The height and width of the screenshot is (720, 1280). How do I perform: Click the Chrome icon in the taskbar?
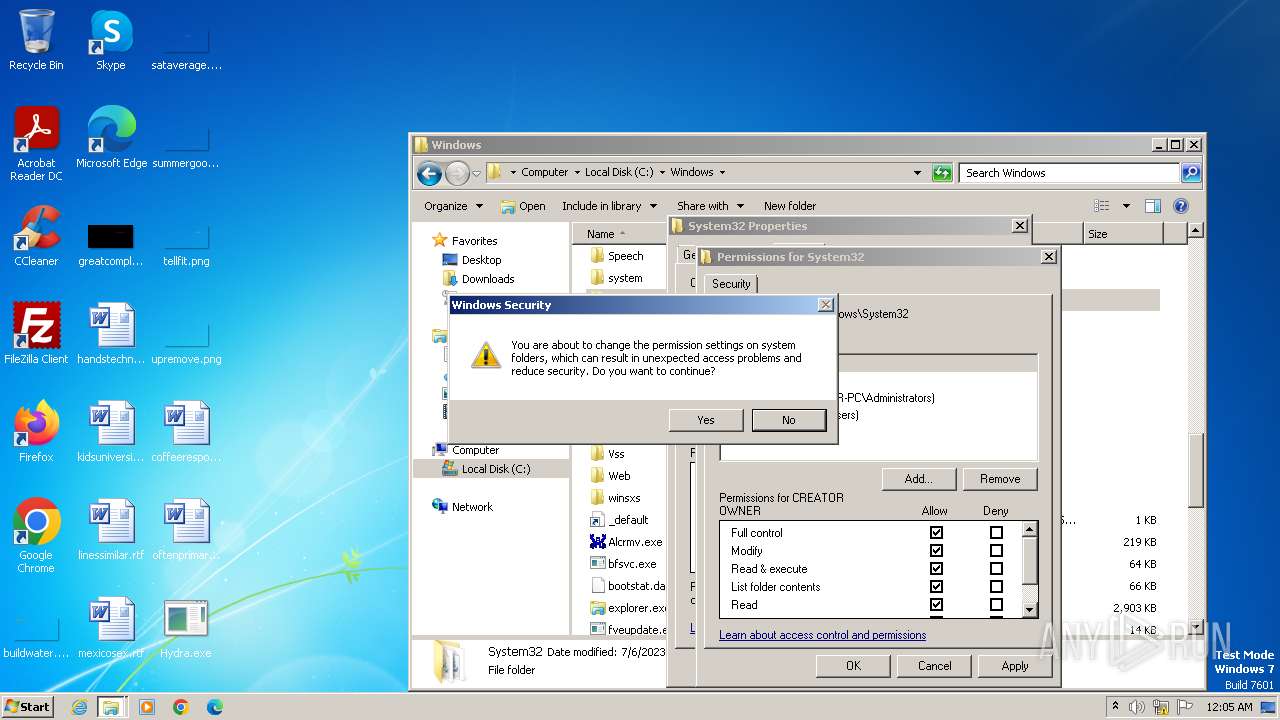[x=181, y=707]
